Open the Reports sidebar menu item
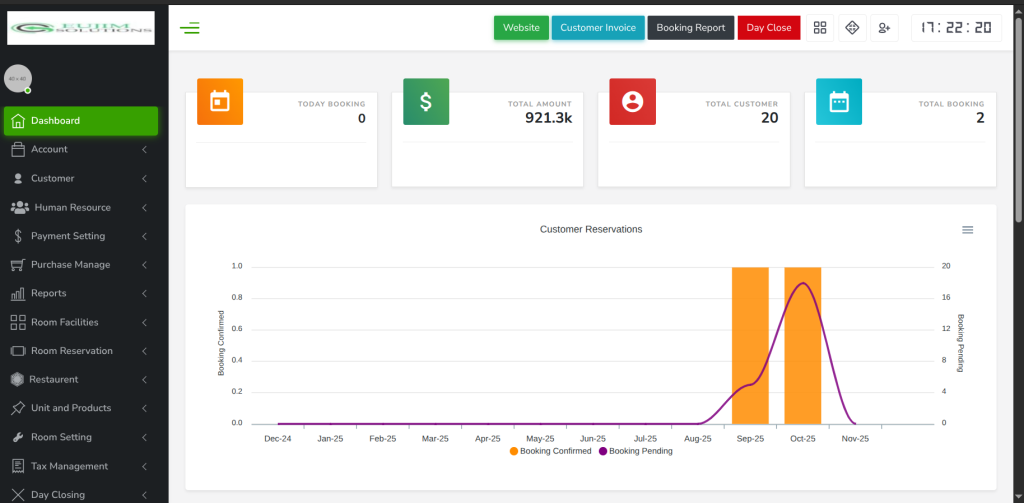Viewport: 1024px width, 503px height. (80, 294)
